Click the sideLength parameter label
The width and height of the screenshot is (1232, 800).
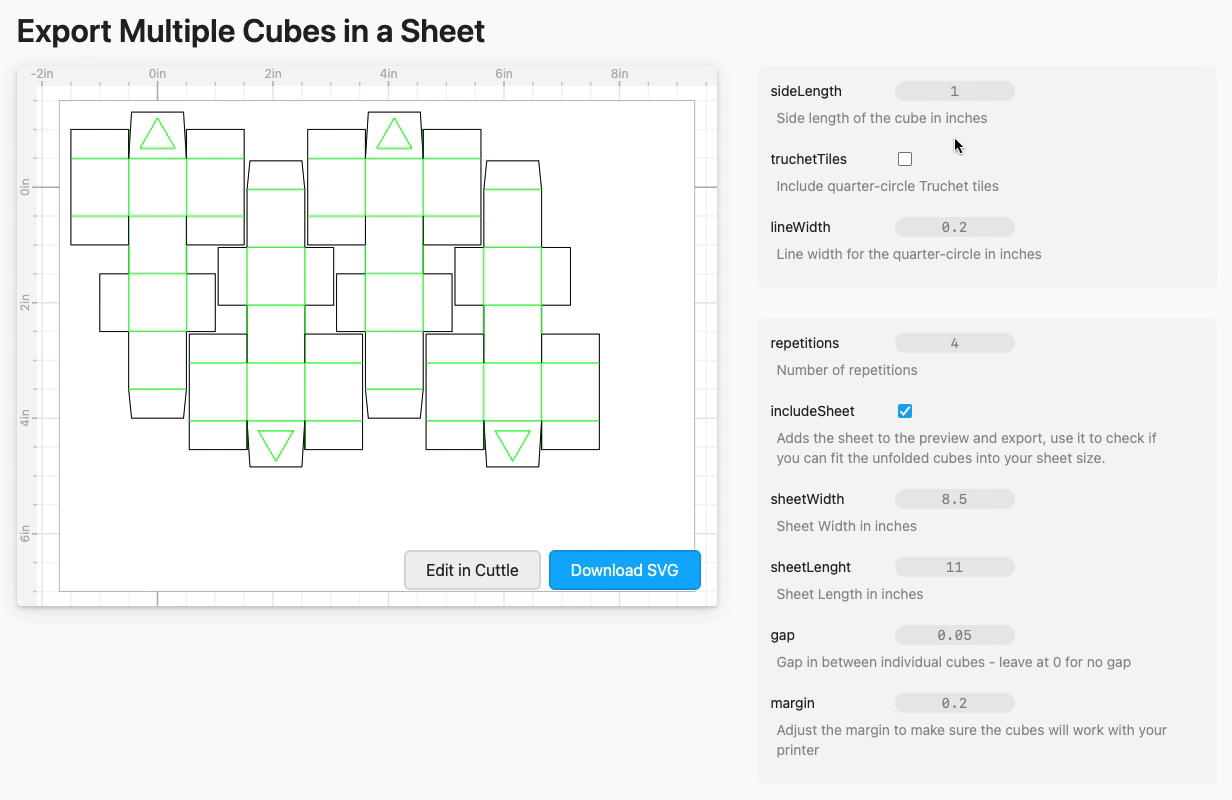808,90
